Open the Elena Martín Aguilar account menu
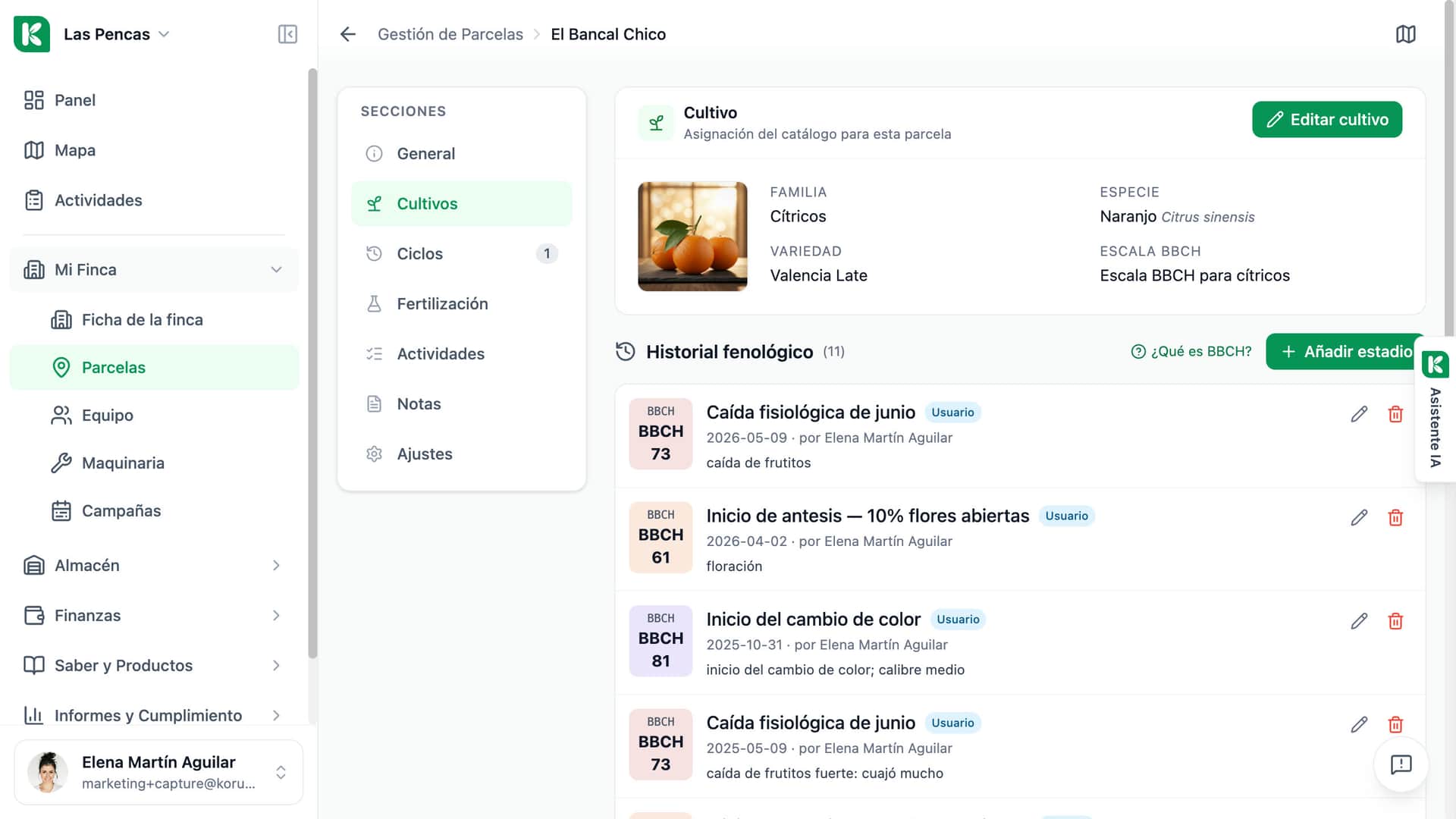Screen dimensions: 1456x819 coord(158,772)
